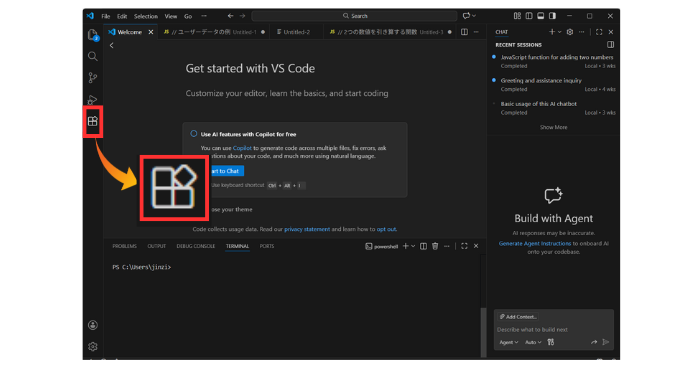
Task: Maximize the terminal panel
Action: pos(464,246)
